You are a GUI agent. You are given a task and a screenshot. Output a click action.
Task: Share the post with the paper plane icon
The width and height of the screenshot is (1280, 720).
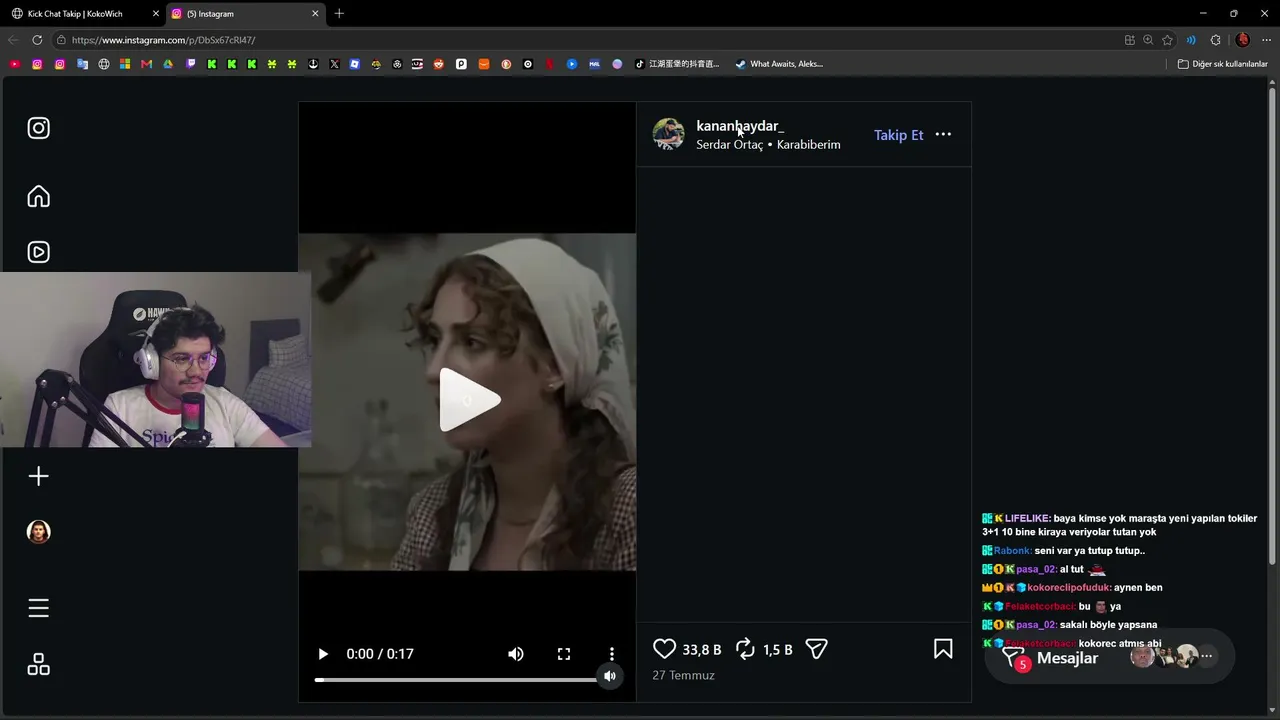pos(816,649)
